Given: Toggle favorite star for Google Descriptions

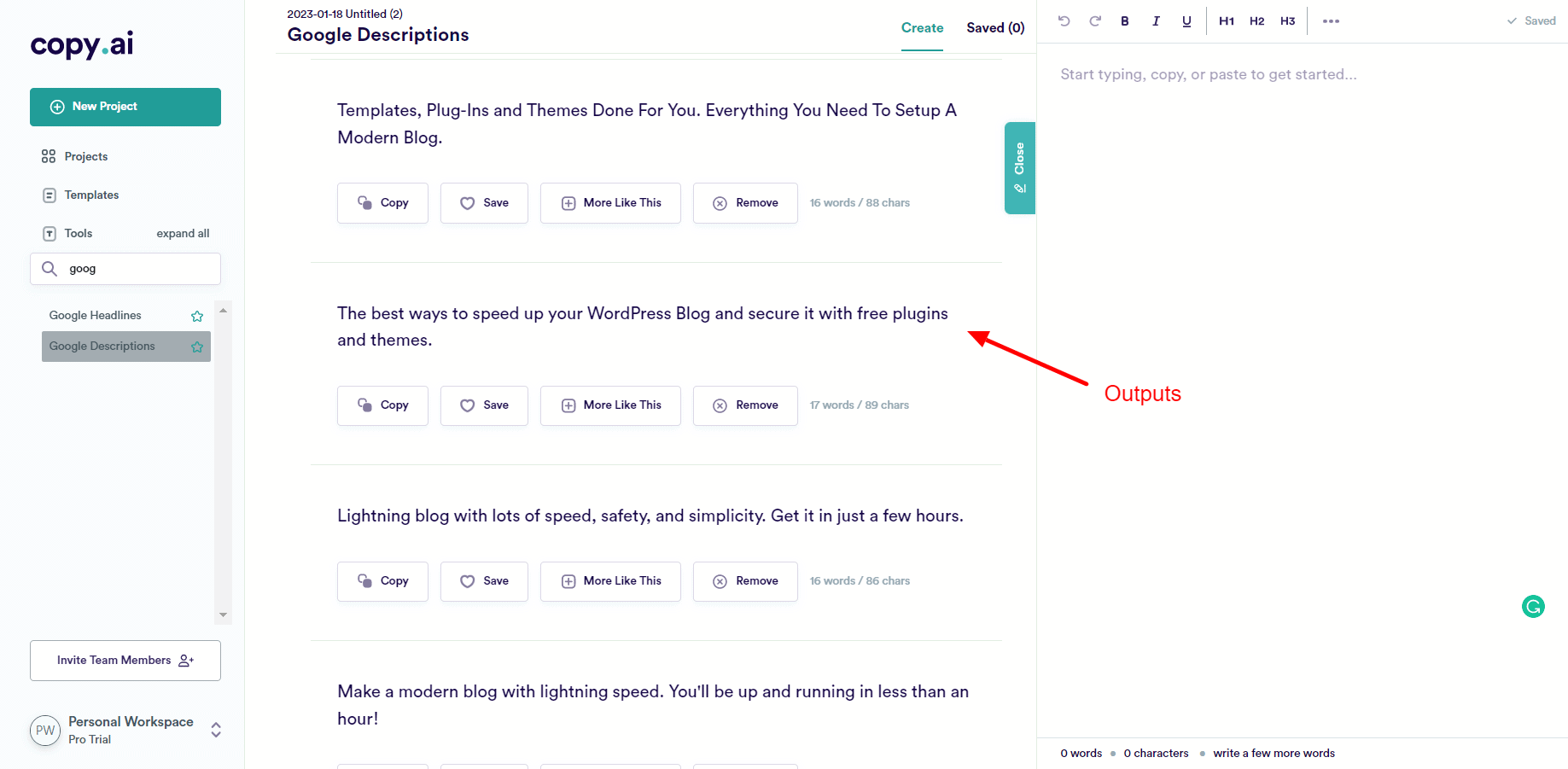Looking at the screenshot, I should pyautogui.click(x=197, y=347).
